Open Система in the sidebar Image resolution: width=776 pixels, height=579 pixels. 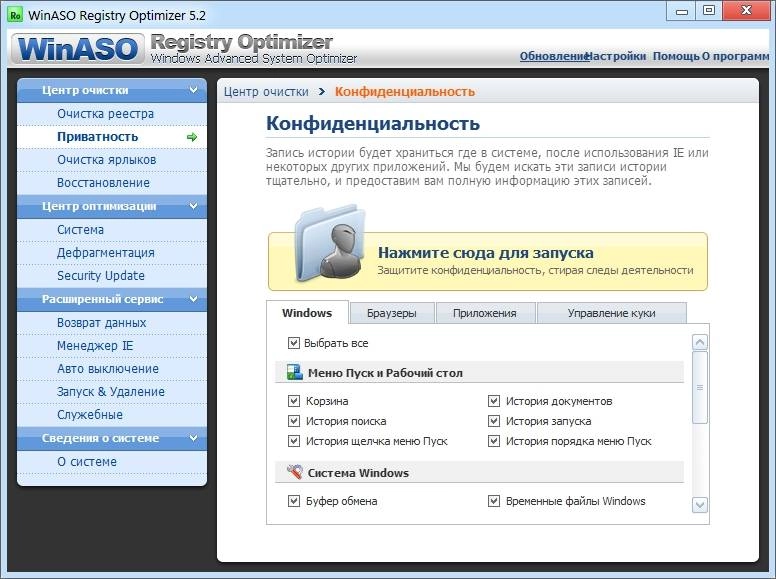click(112, 230)
